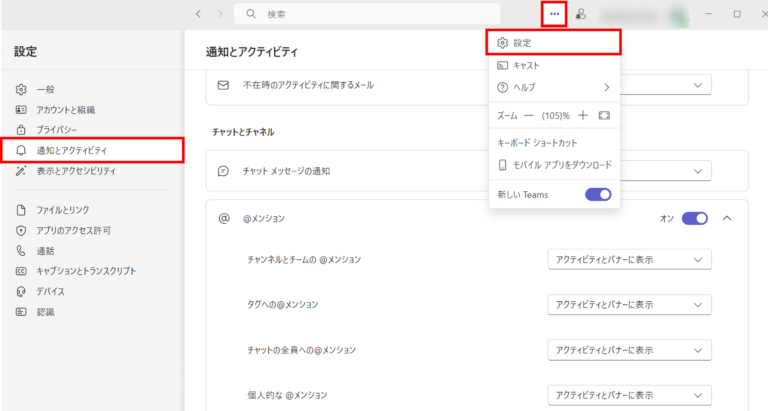Collapse the @メンション section chevron
Image resolution: width=768 pixels, height=411 pixels.
pos(727,218)
